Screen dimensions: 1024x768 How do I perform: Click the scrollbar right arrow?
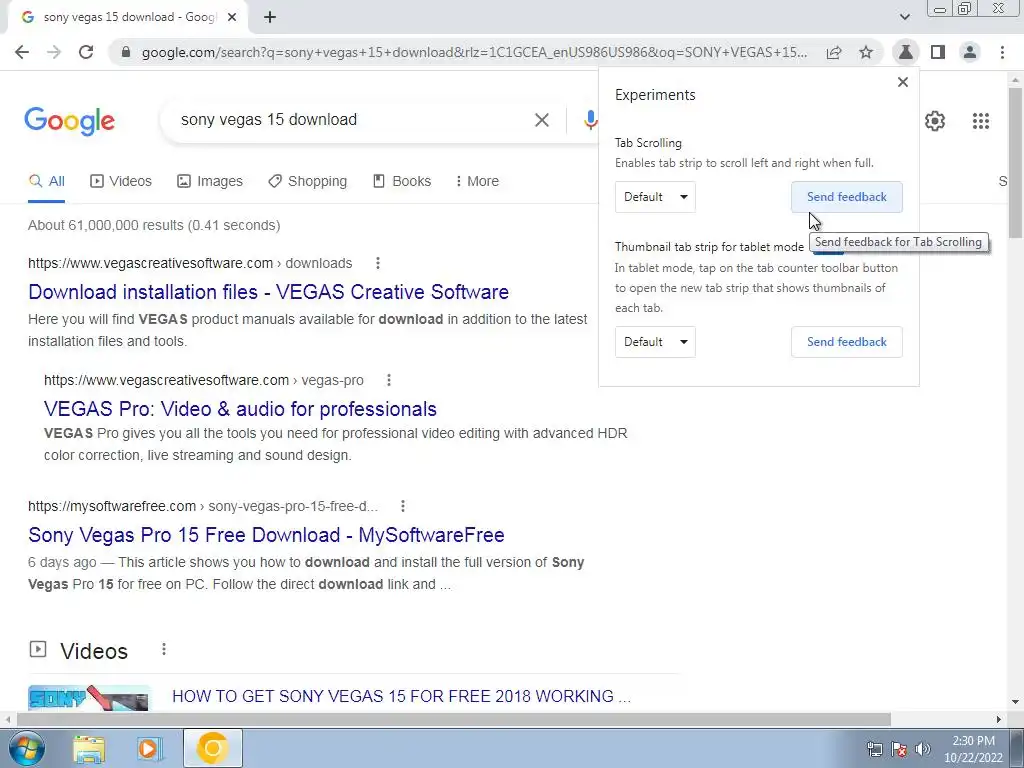(999, 720)
